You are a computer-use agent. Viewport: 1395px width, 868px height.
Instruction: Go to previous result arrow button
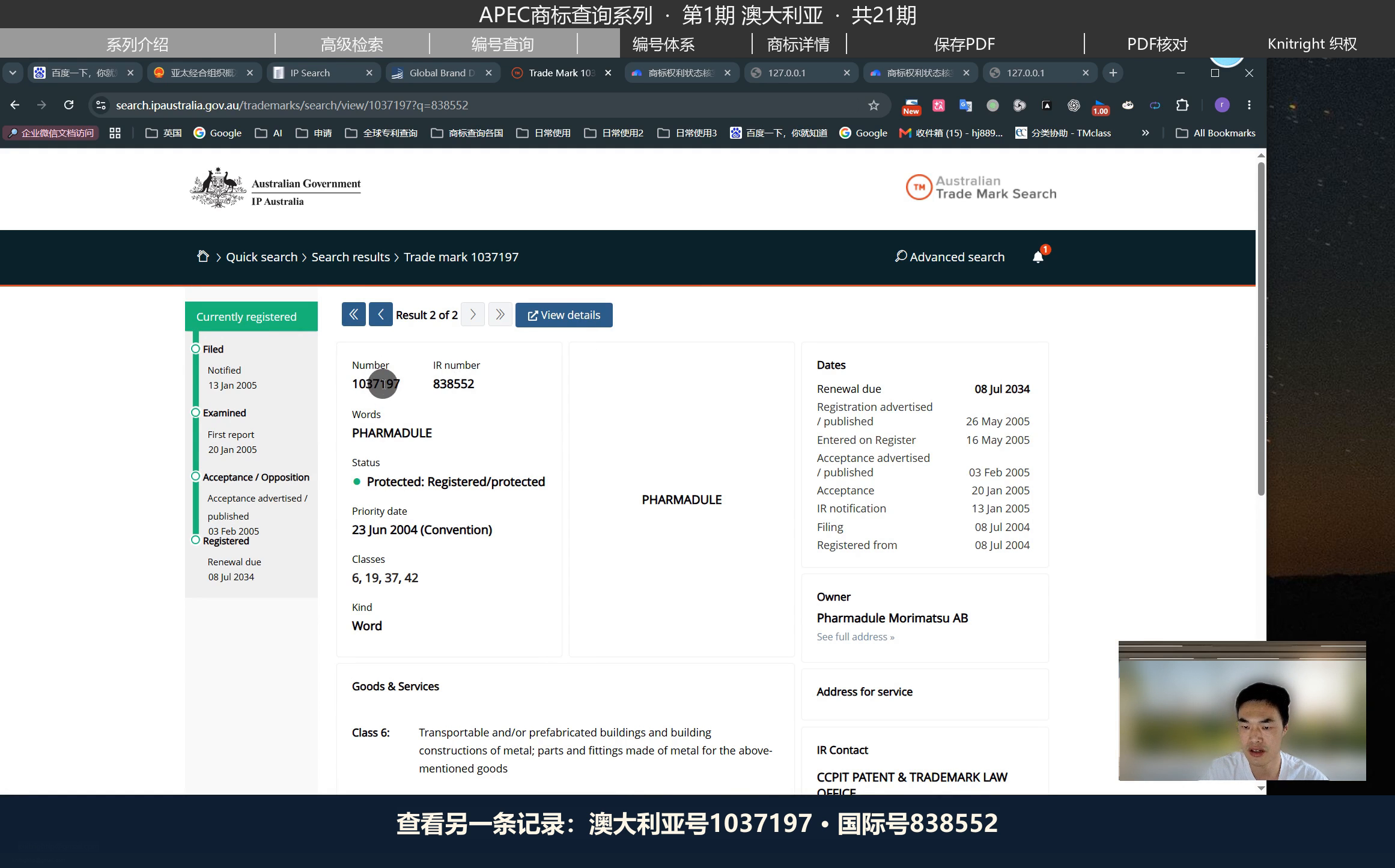click(x=380, y=315)
